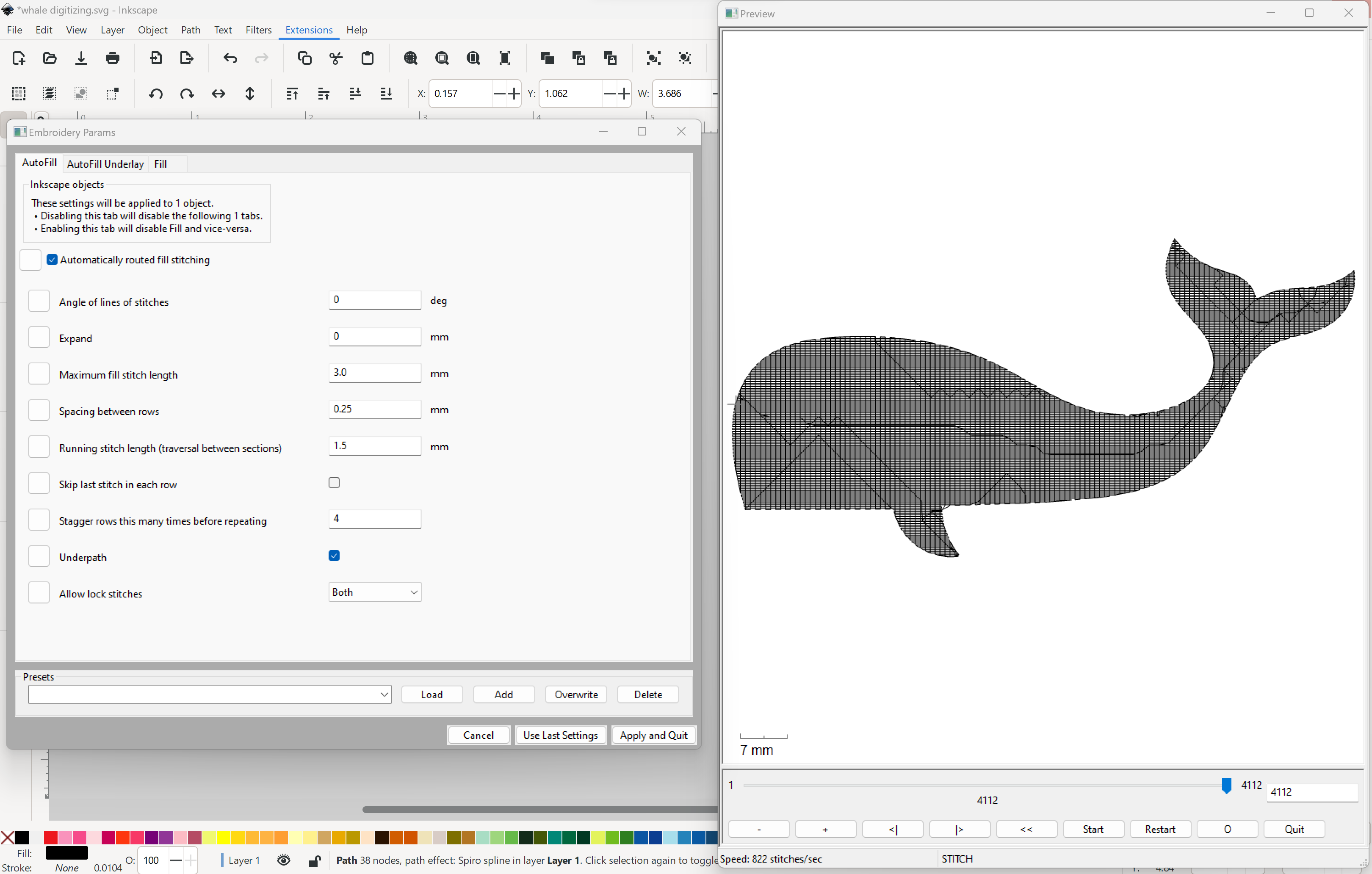Expand the Presets dropdown list

(x=384, y=694)
